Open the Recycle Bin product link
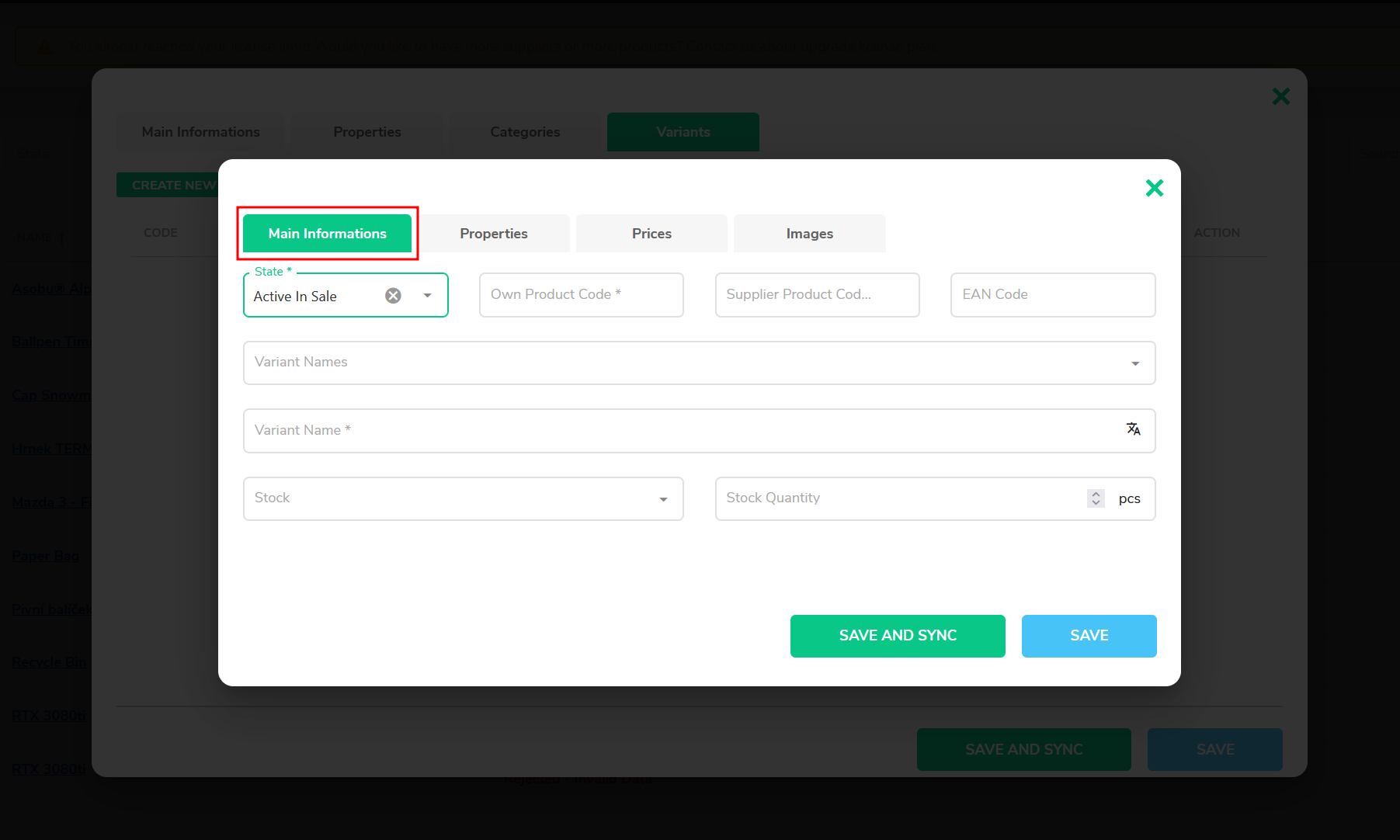The image size is (1400, 840). point(50,662)
